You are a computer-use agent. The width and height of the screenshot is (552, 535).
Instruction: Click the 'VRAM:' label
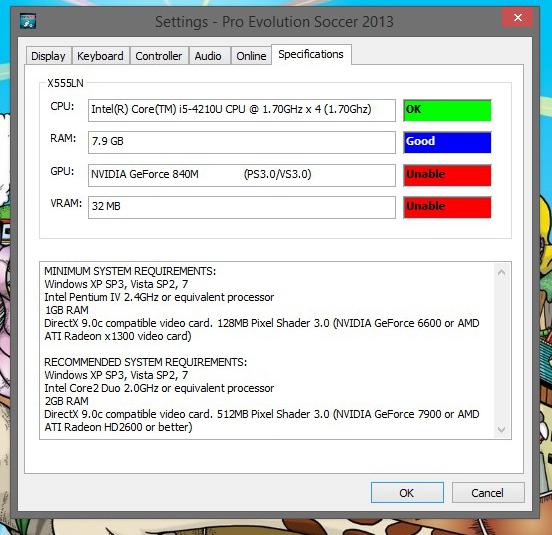click(66, 203)
